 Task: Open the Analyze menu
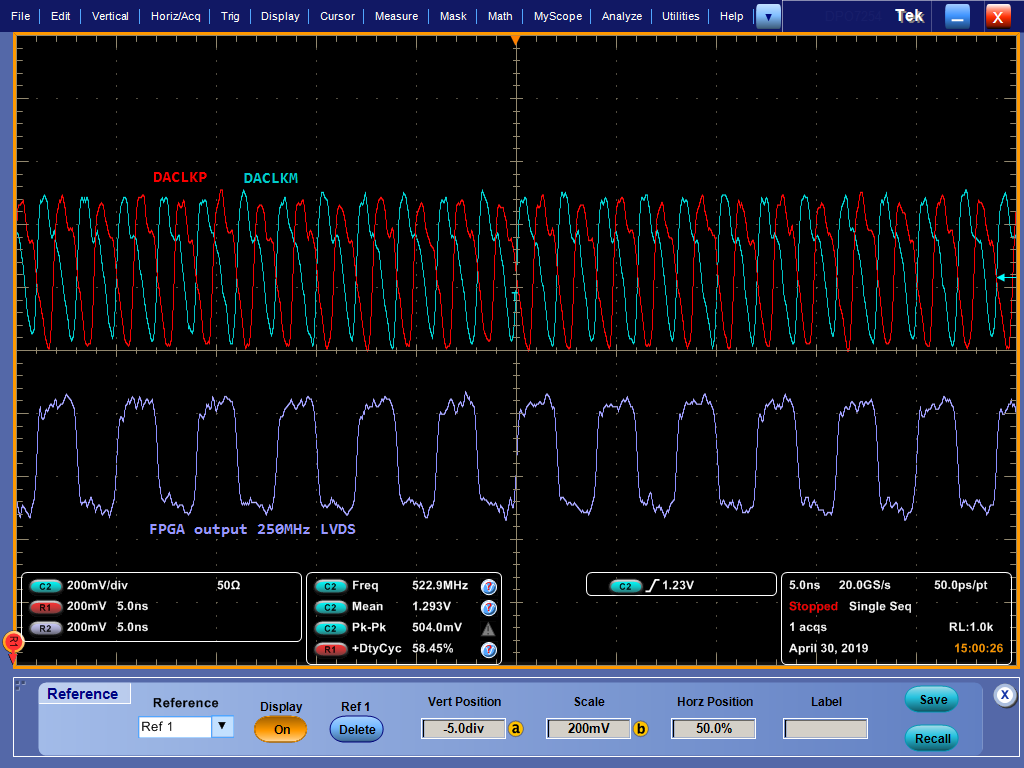622,16
